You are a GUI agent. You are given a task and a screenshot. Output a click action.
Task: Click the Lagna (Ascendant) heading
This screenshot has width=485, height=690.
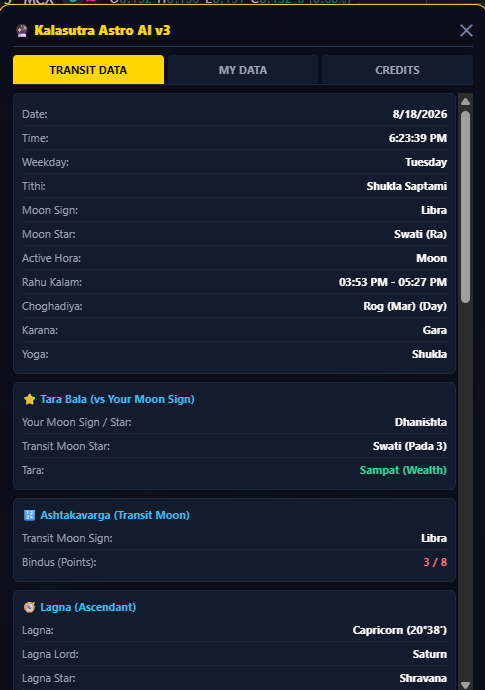[88, 607]
